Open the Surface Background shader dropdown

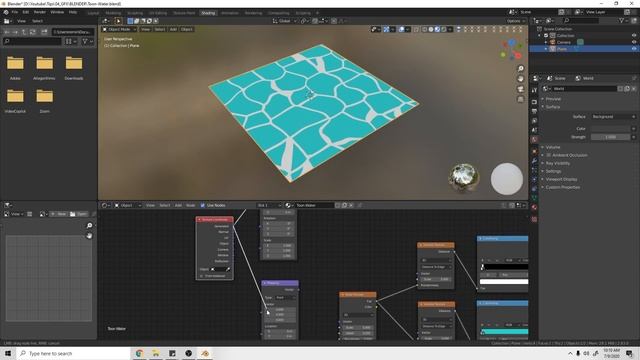[613, 117]
